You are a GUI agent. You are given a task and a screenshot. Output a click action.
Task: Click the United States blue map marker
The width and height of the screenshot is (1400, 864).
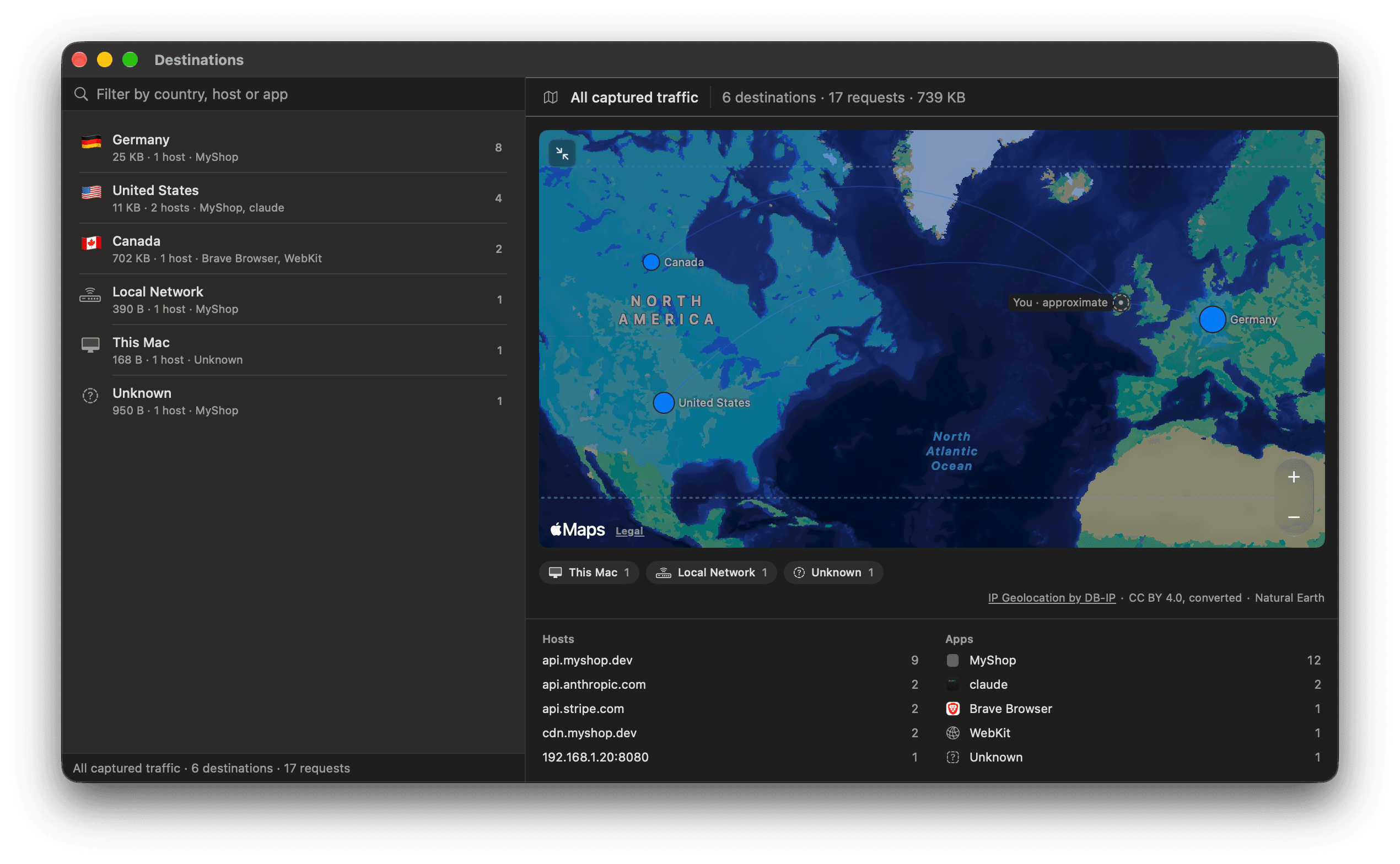(x=663, y=402)
